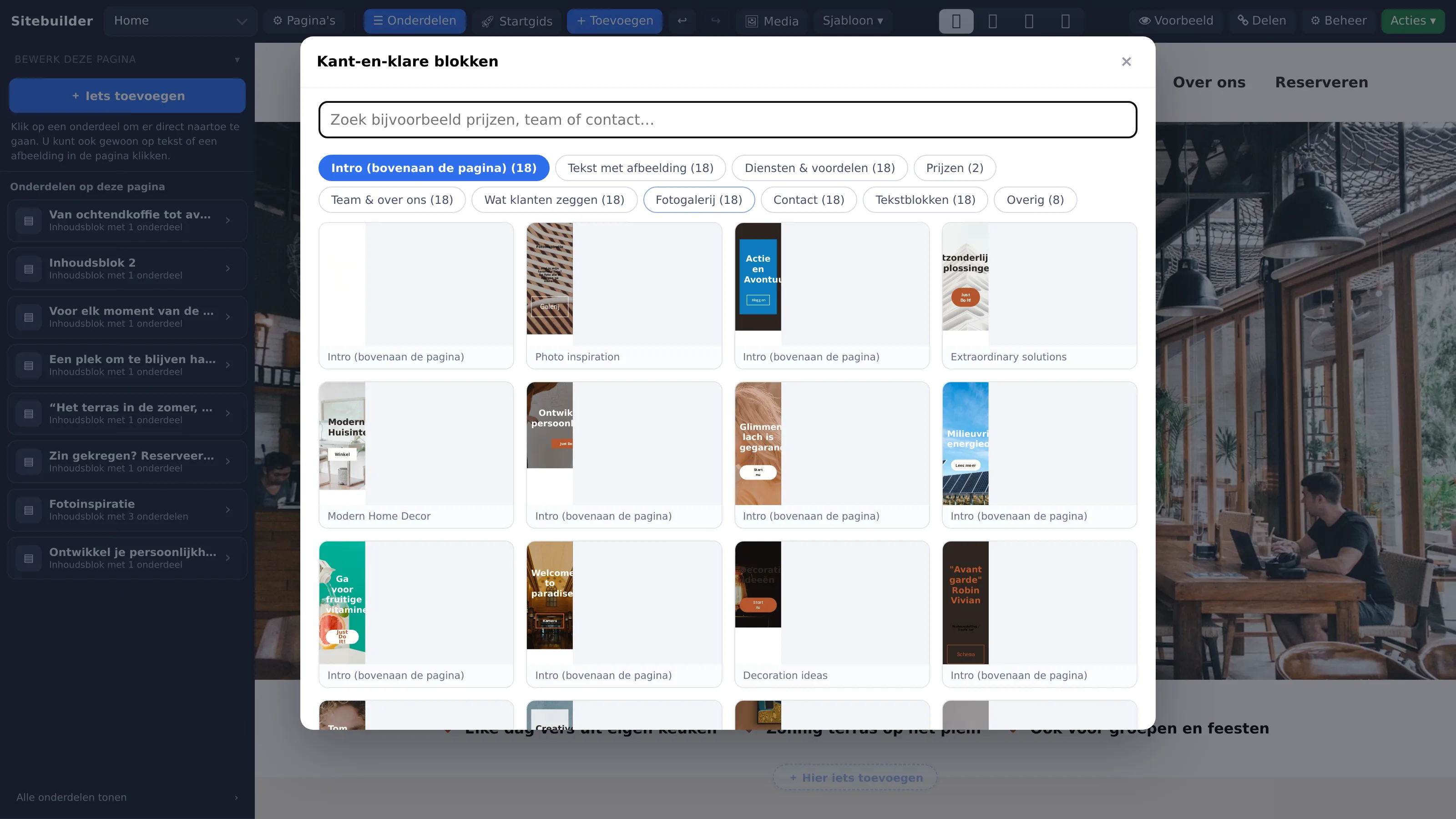
Task: Select the Tekstblokken category chip
Action: [x=925, y=200]
